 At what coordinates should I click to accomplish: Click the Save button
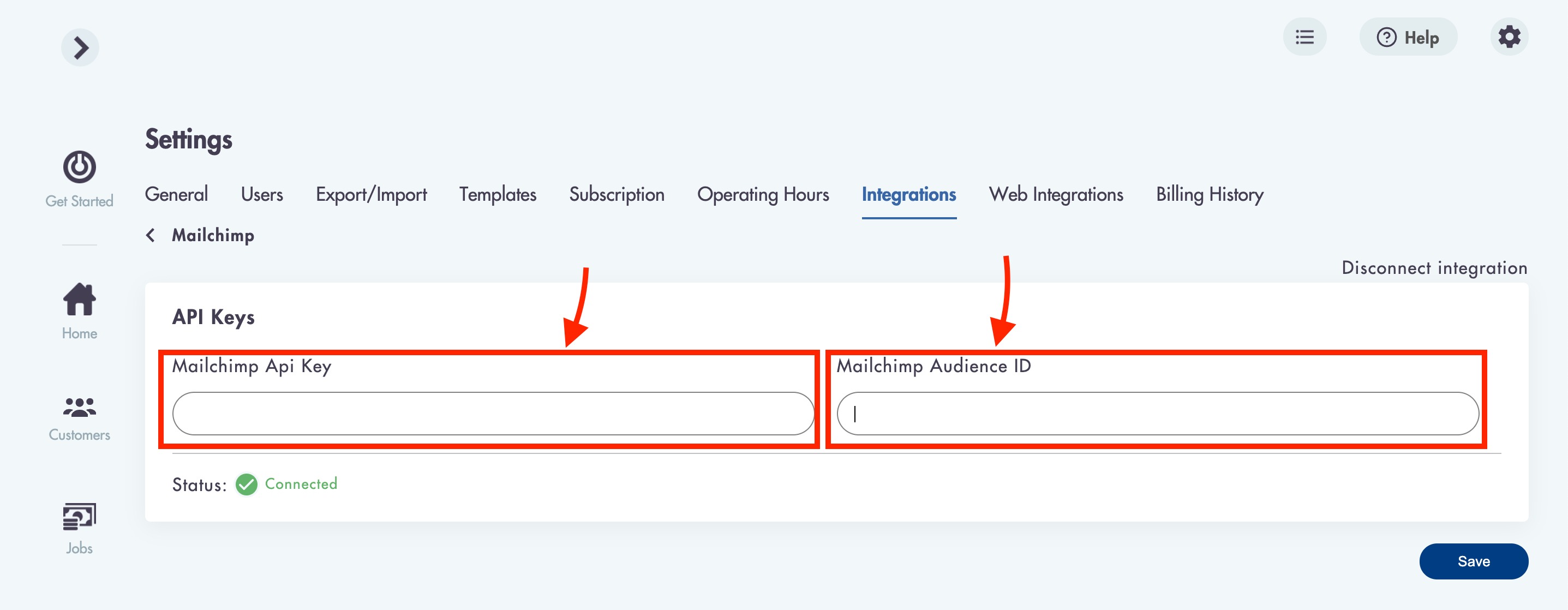click(x=1473, y=561)
